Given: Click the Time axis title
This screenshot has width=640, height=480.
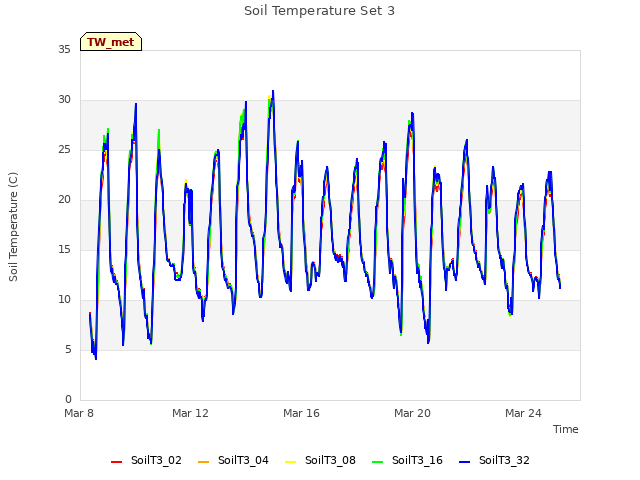Looking at the screenshot, I should (565, 429).
